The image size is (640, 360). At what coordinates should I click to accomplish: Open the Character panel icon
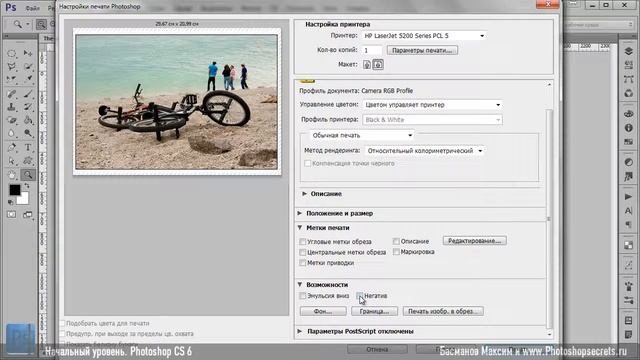click(629, 211)
